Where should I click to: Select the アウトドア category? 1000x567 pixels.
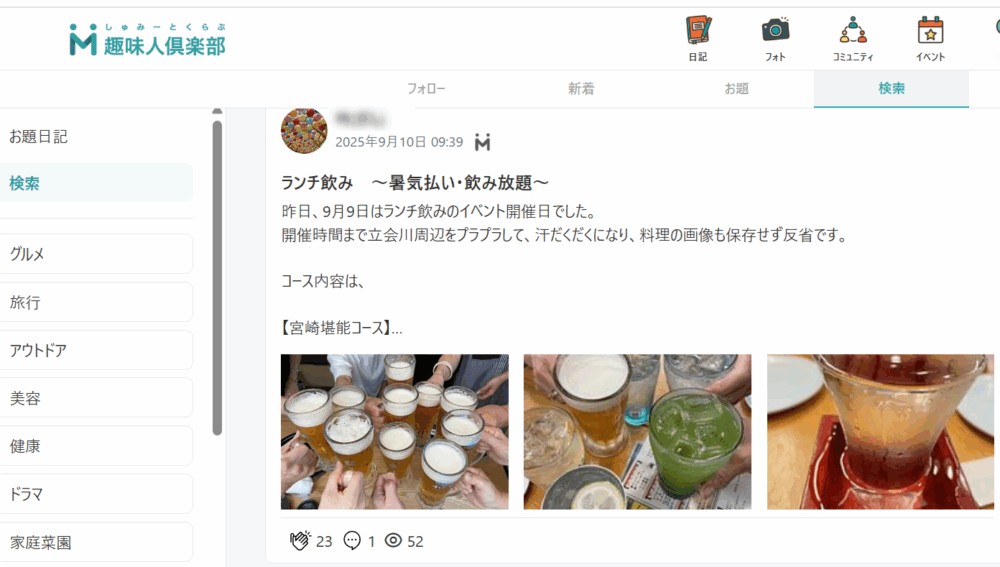[96, 350]
